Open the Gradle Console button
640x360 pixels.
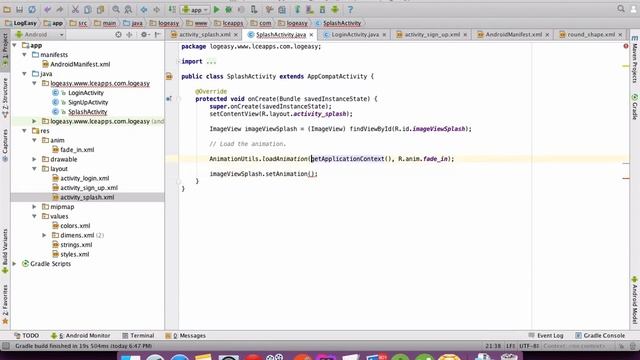(x=600, y=336)
